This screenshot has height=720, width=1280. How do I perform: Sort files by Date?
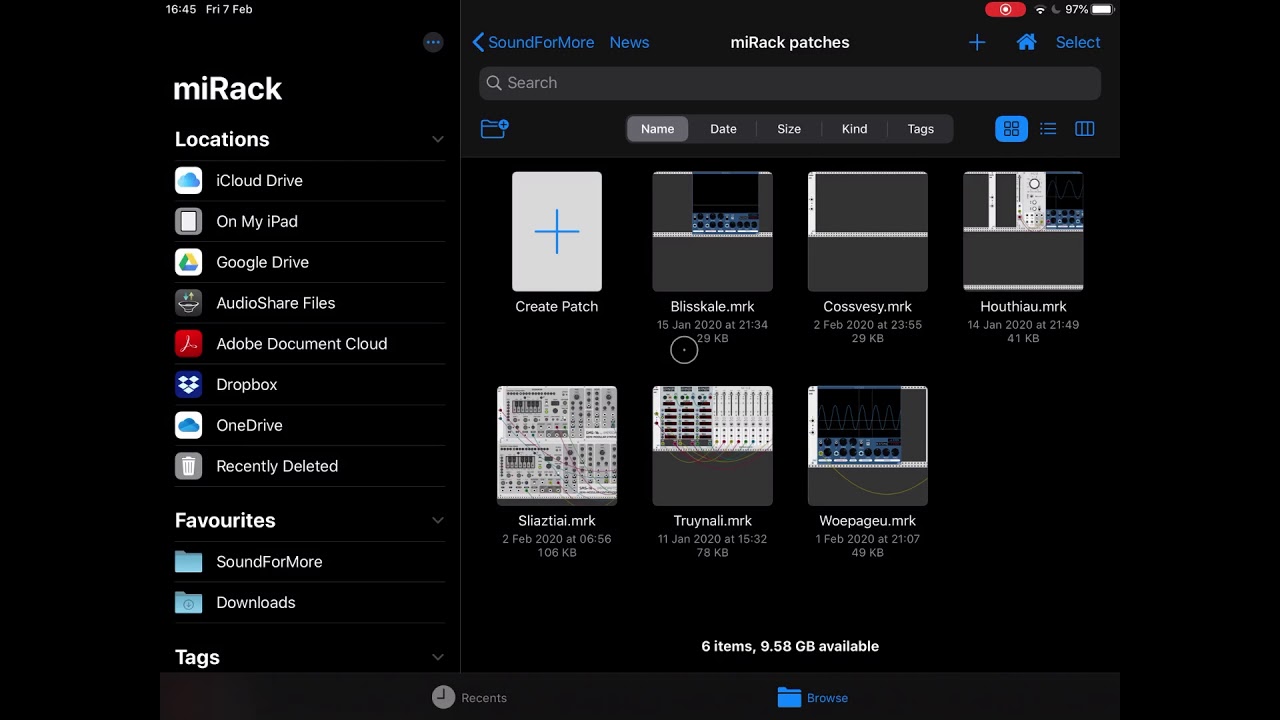[x=723, y=129]
